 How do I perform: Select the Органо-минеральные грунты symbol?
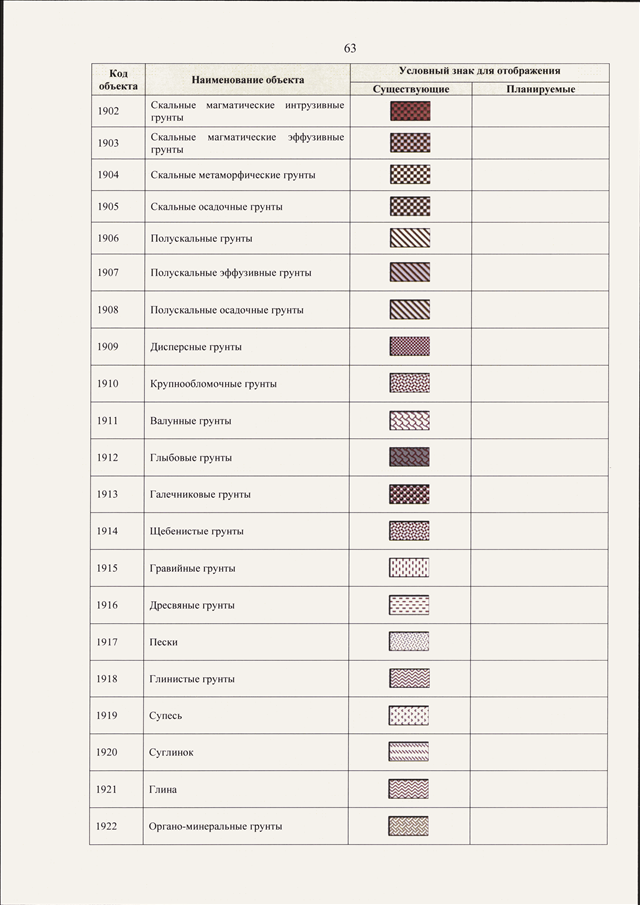pos(409,826)
